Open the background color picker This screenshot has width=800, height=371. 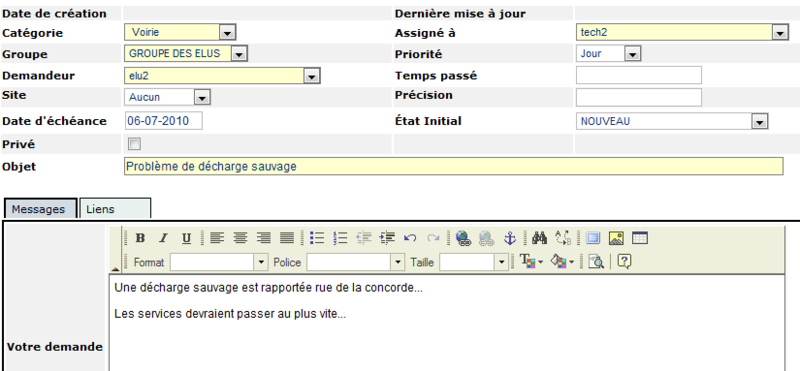pyautogui.click(x=562, y=262)
